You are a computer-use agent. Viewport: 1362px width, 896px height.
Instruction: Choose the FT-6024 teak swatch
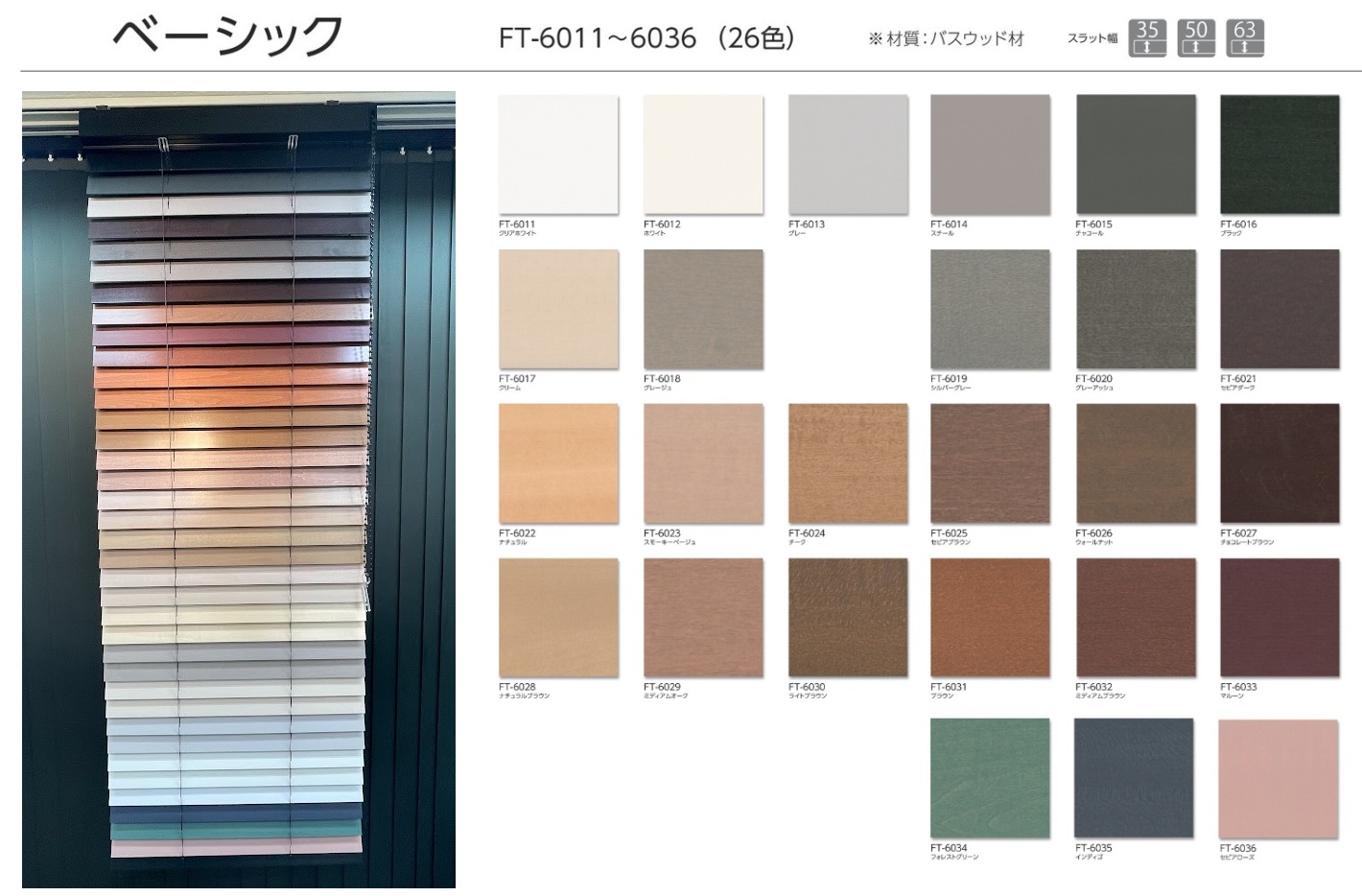point(848,463)
